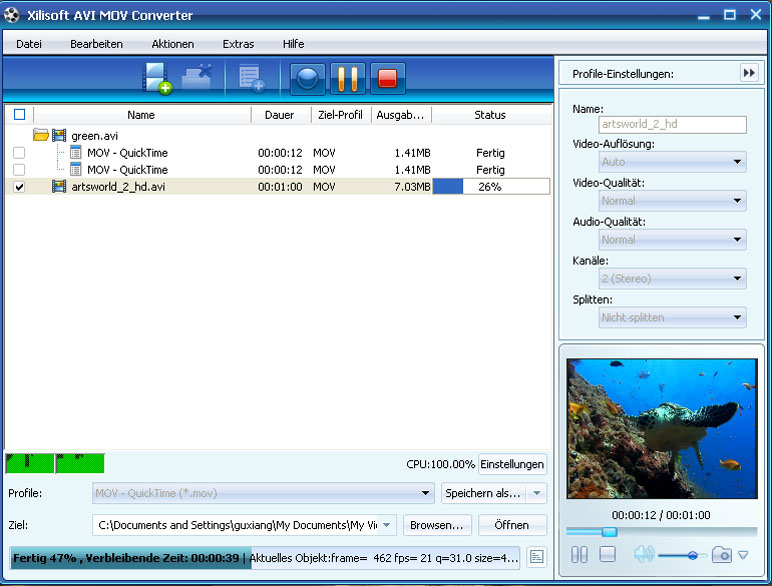Stop conversion with the red square button
Viewport: 772px width, 586px height.
(387, 78)
